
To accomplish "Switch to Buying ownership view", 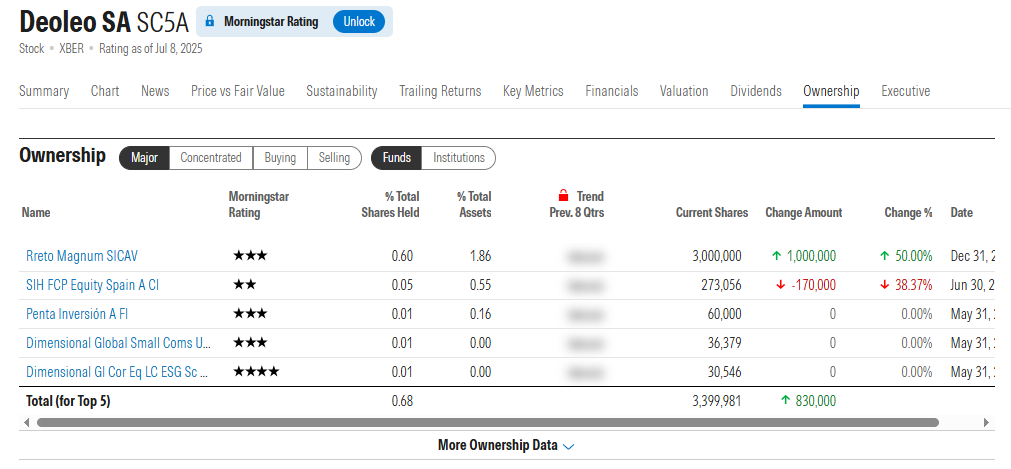I will (280, 157).
